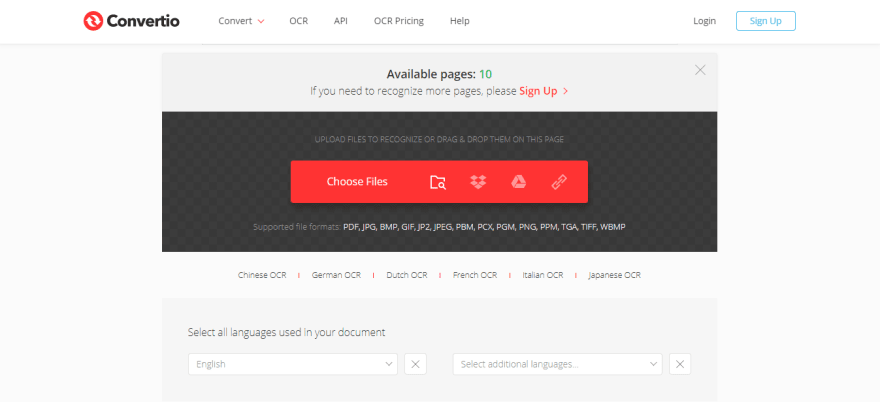
Task: Click the Sign Up button in header
Action: [766, 21]
